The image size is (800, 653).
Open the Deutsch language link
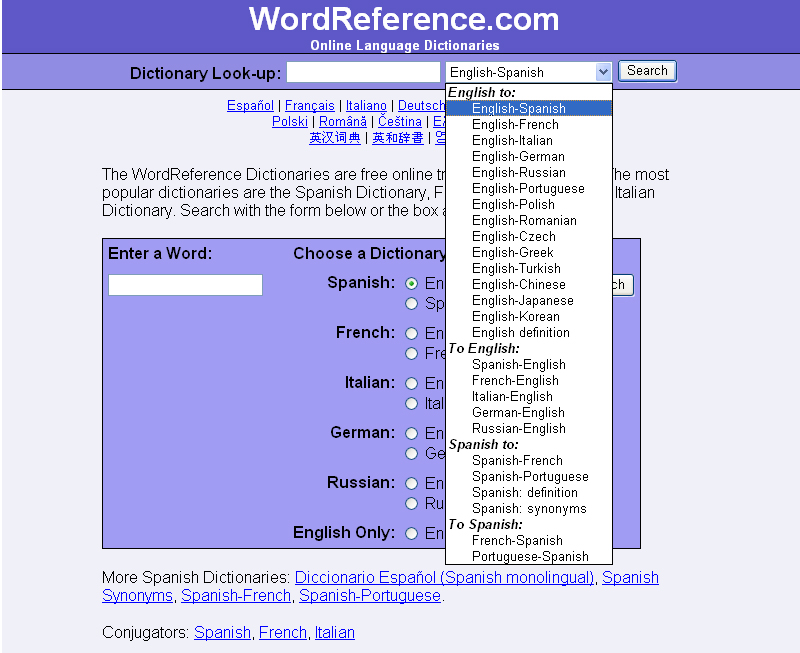point(421,106)
